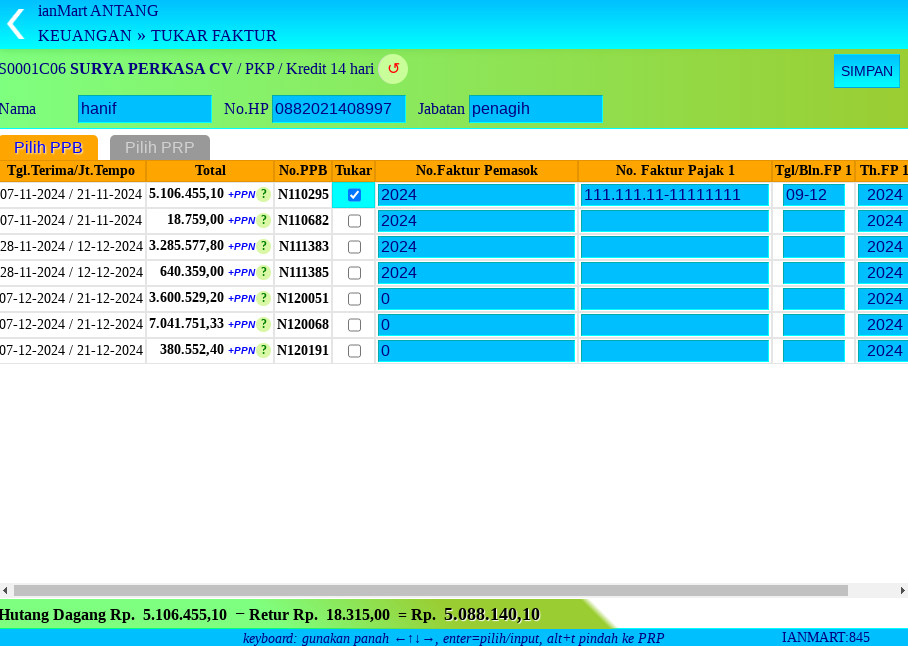The width and height of the screenshot is (908, 646).
Task: Open help icon on N111383 row
Action: point(264,247)
